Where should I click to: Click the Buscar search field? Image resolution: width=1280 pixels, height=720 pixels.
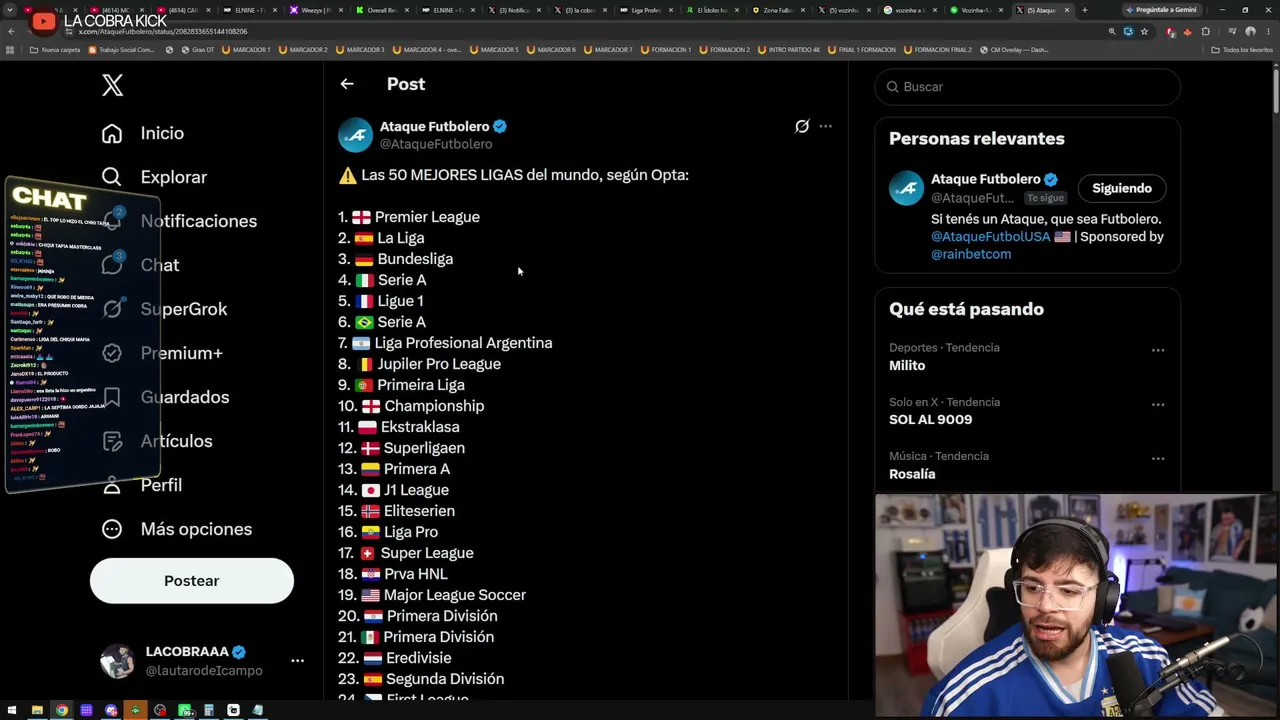(x=1028, y=87)
